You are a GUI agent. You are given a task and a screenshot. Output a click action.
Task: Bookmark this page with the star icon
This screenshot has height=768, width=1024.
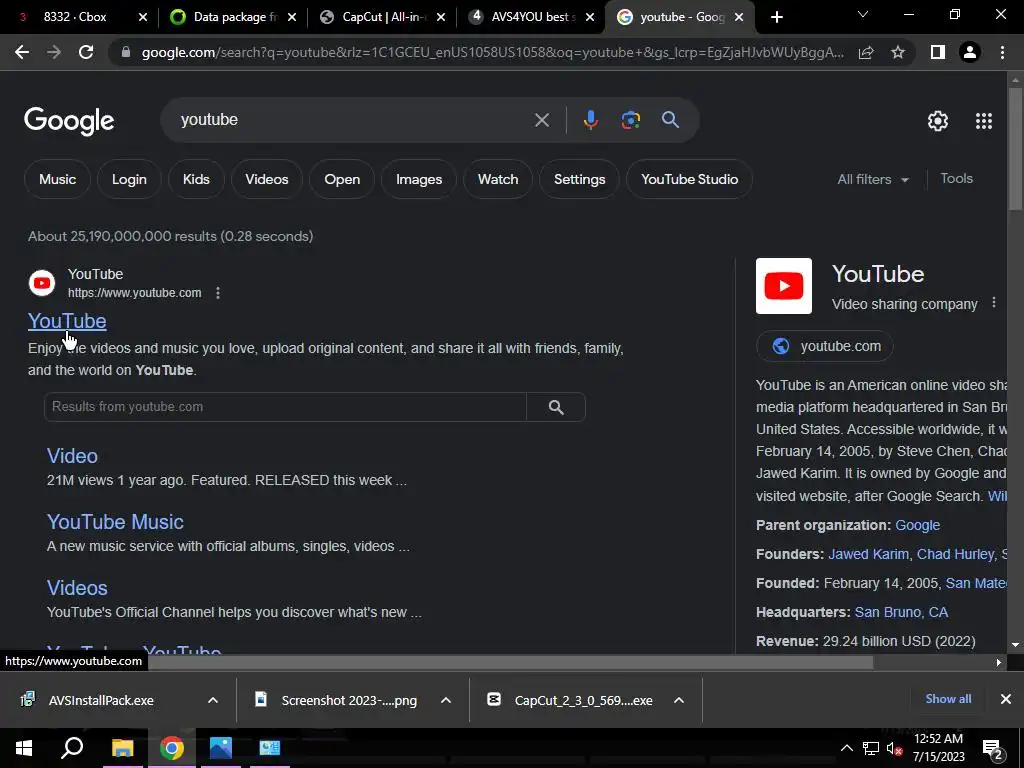point(898,52)
